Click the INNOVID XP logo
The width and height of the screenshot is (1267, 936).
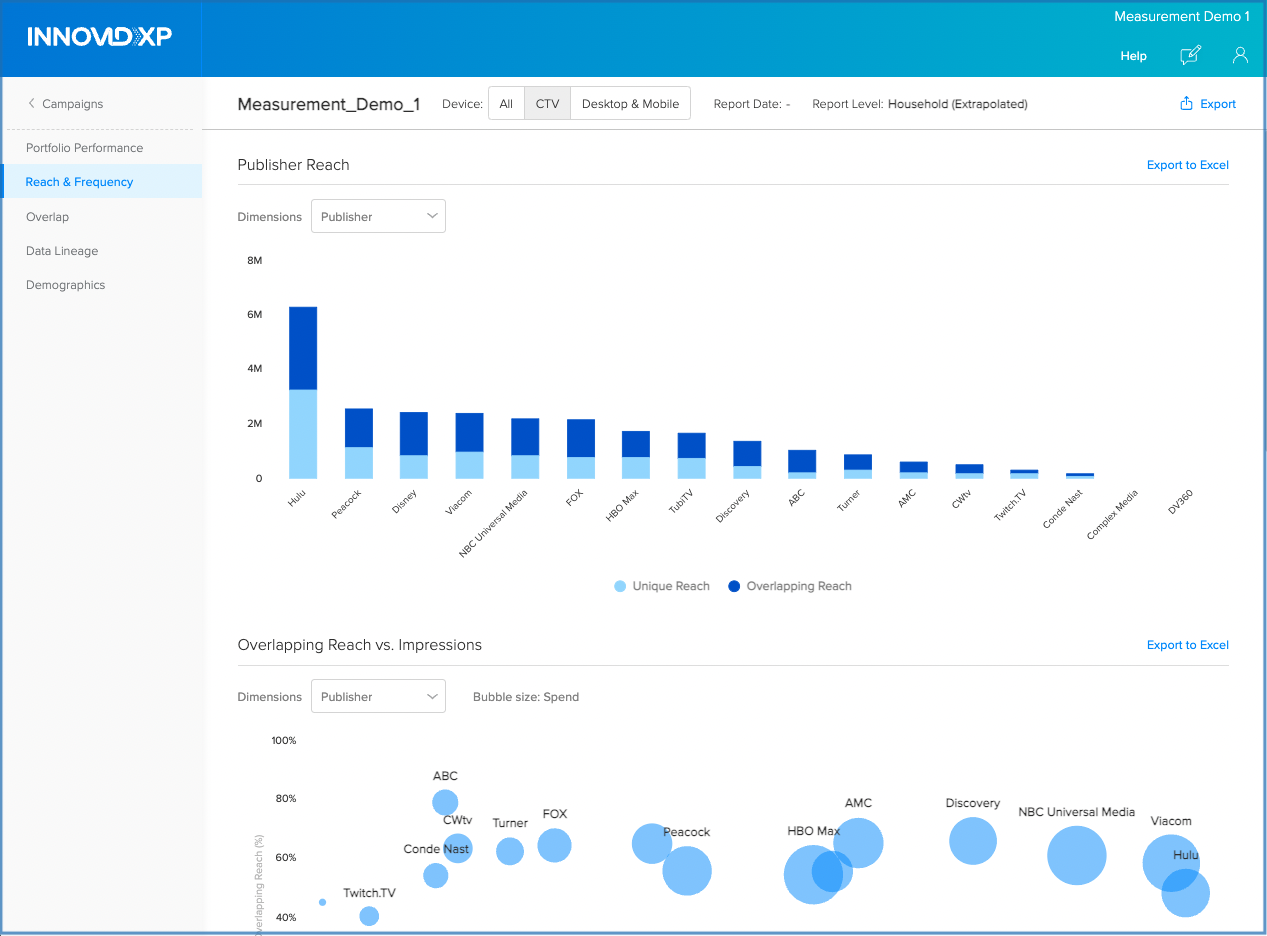point(100,37)
